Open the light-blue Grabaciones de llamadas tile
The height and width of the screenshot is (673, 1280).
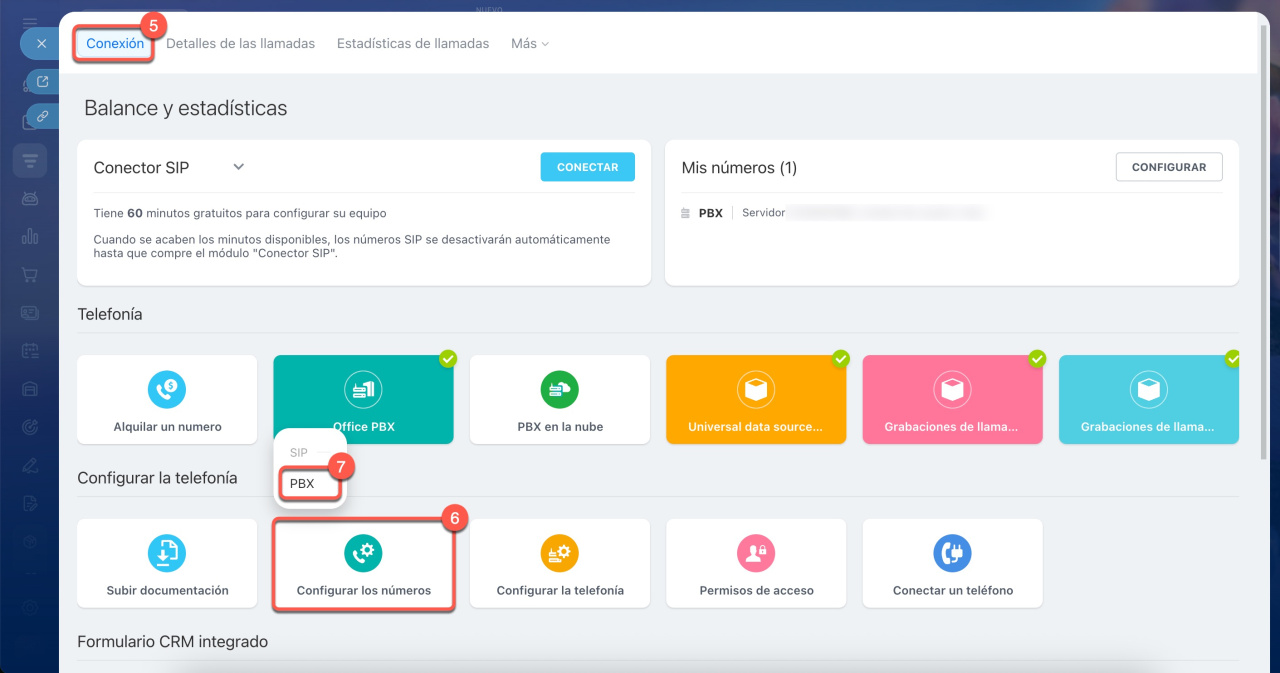click(1147, 400)
